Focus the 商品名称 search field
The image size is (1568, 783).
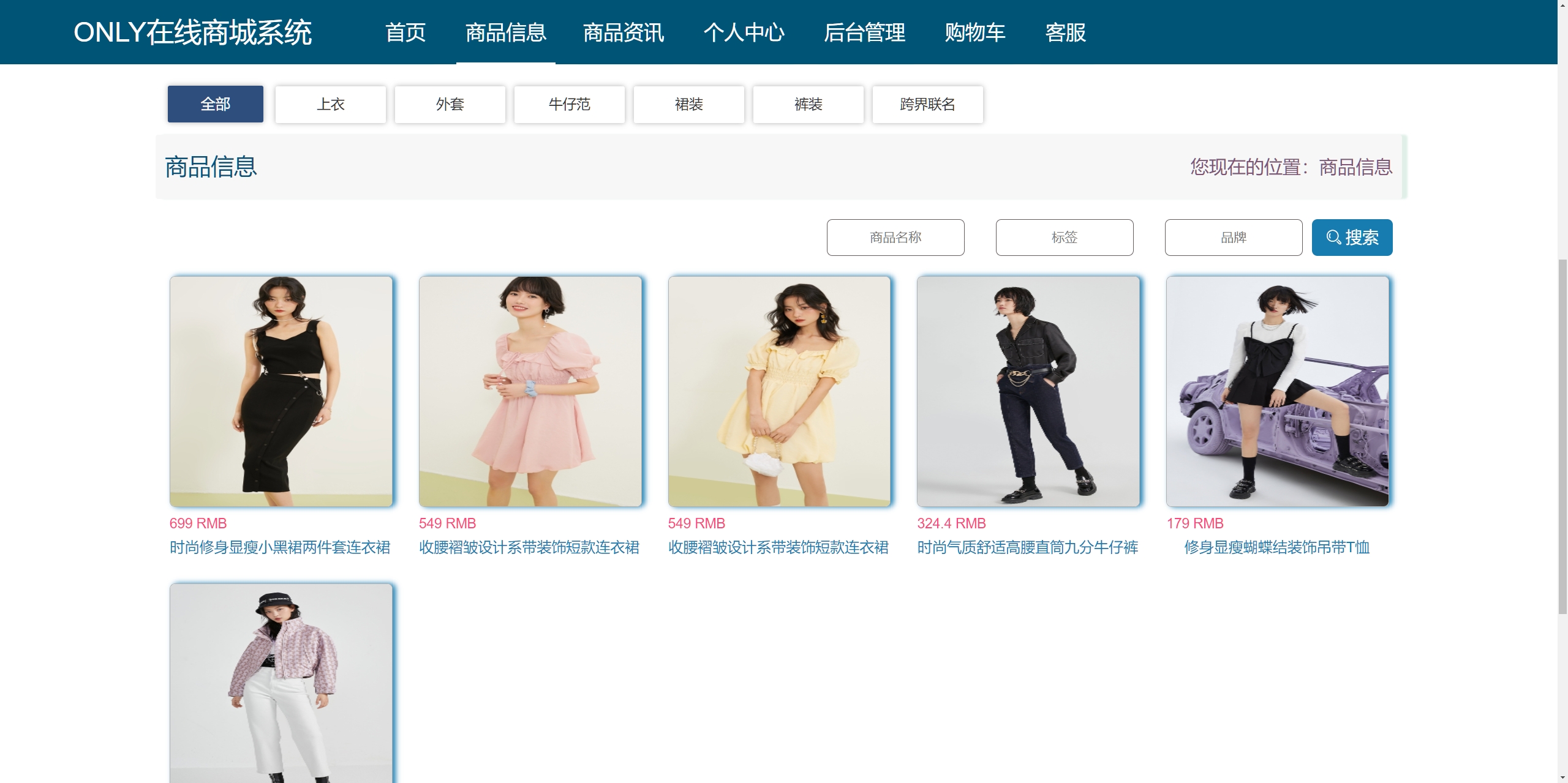pos(895,238)
